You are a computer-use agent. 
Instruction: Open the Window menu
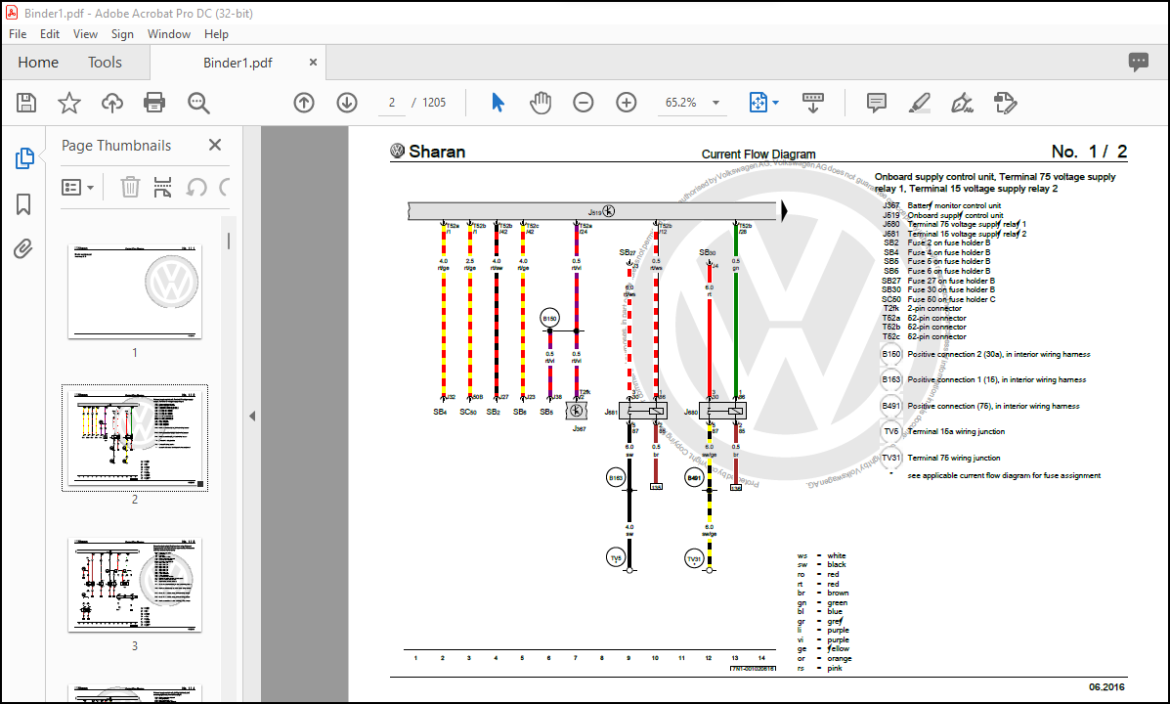click(169, 34)
